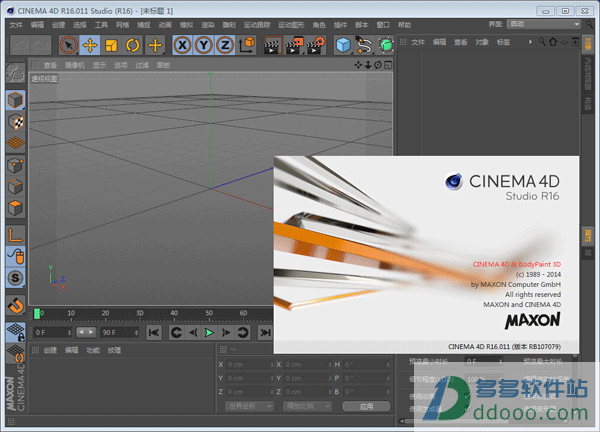Switch to Points mode
600x432 pixels.
[15, 165]
